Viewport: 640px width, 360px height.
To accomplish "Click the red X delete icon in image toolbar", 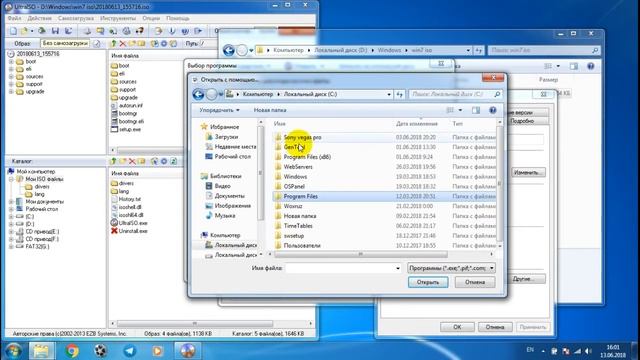I will 122,43.
